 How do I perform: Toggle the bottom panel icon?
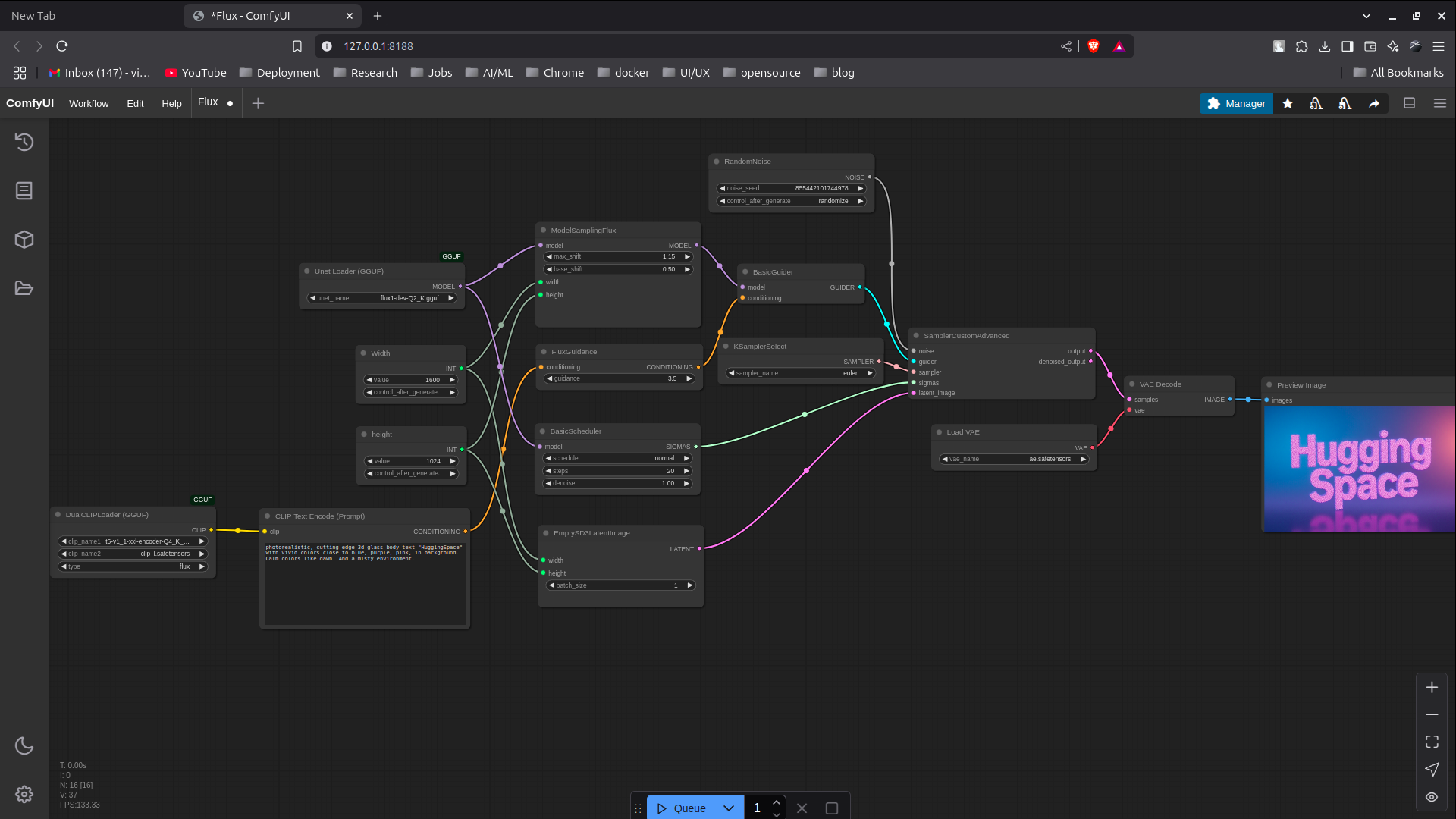[x=1410, y=103]
